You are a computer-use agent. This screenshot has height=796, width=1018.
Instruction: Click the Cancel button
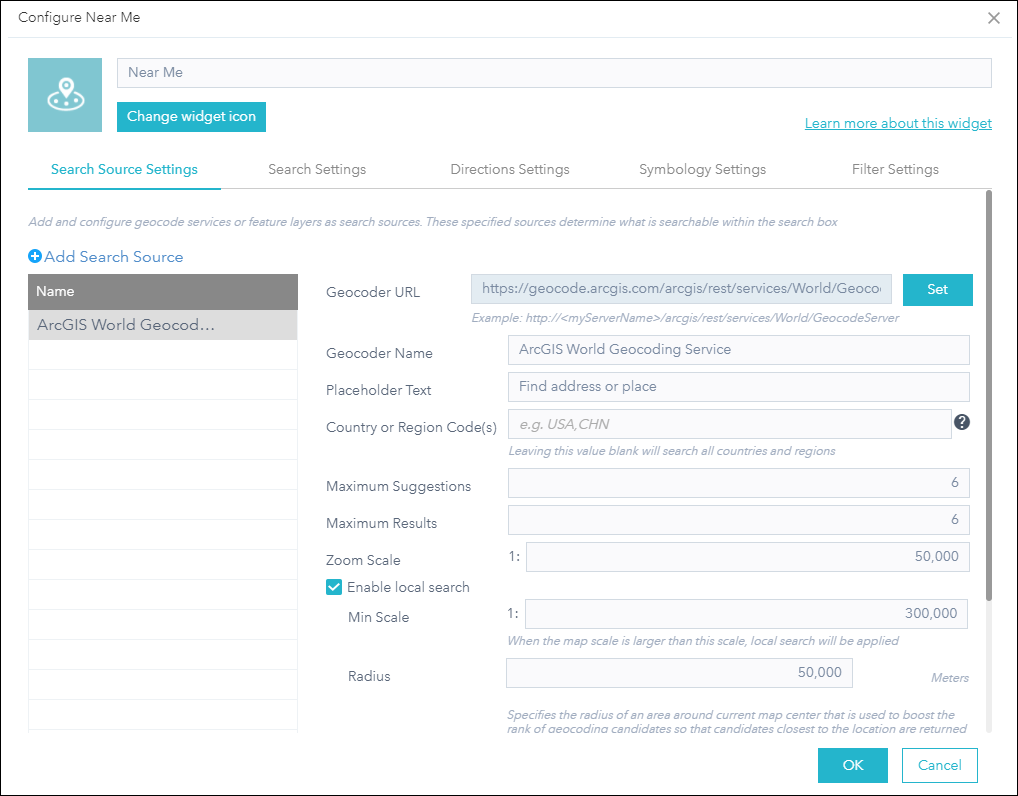[939, 765]
